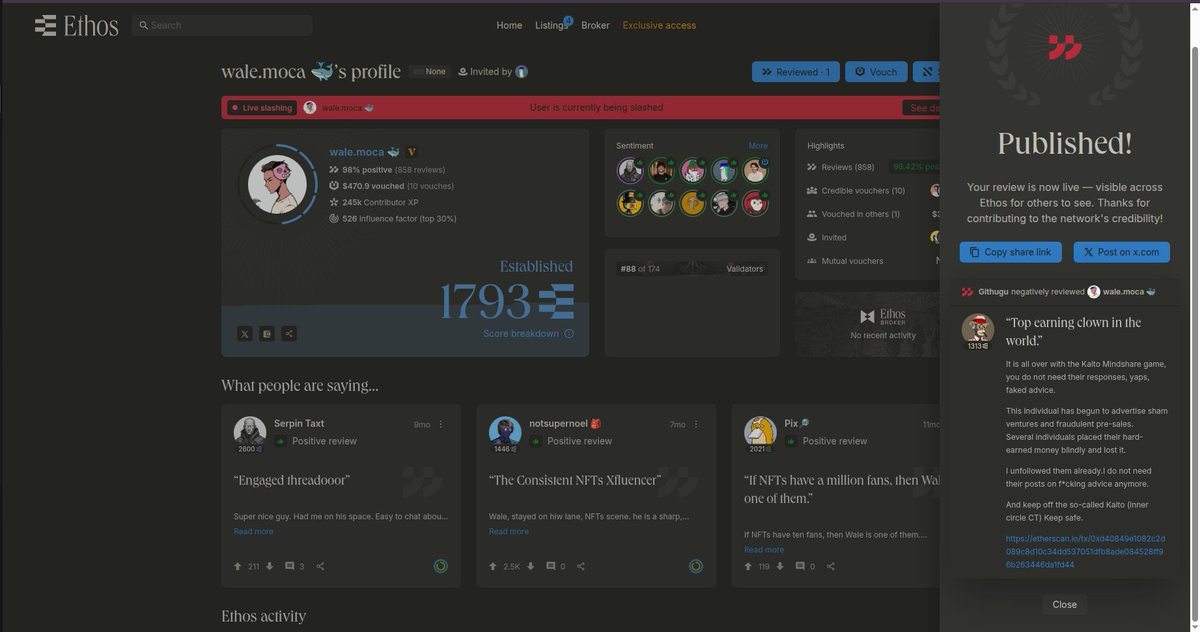This screenshot has height=632, width=1200.
Task: Click the Reviewed · 1 button
Action: [x=795, y=72]
